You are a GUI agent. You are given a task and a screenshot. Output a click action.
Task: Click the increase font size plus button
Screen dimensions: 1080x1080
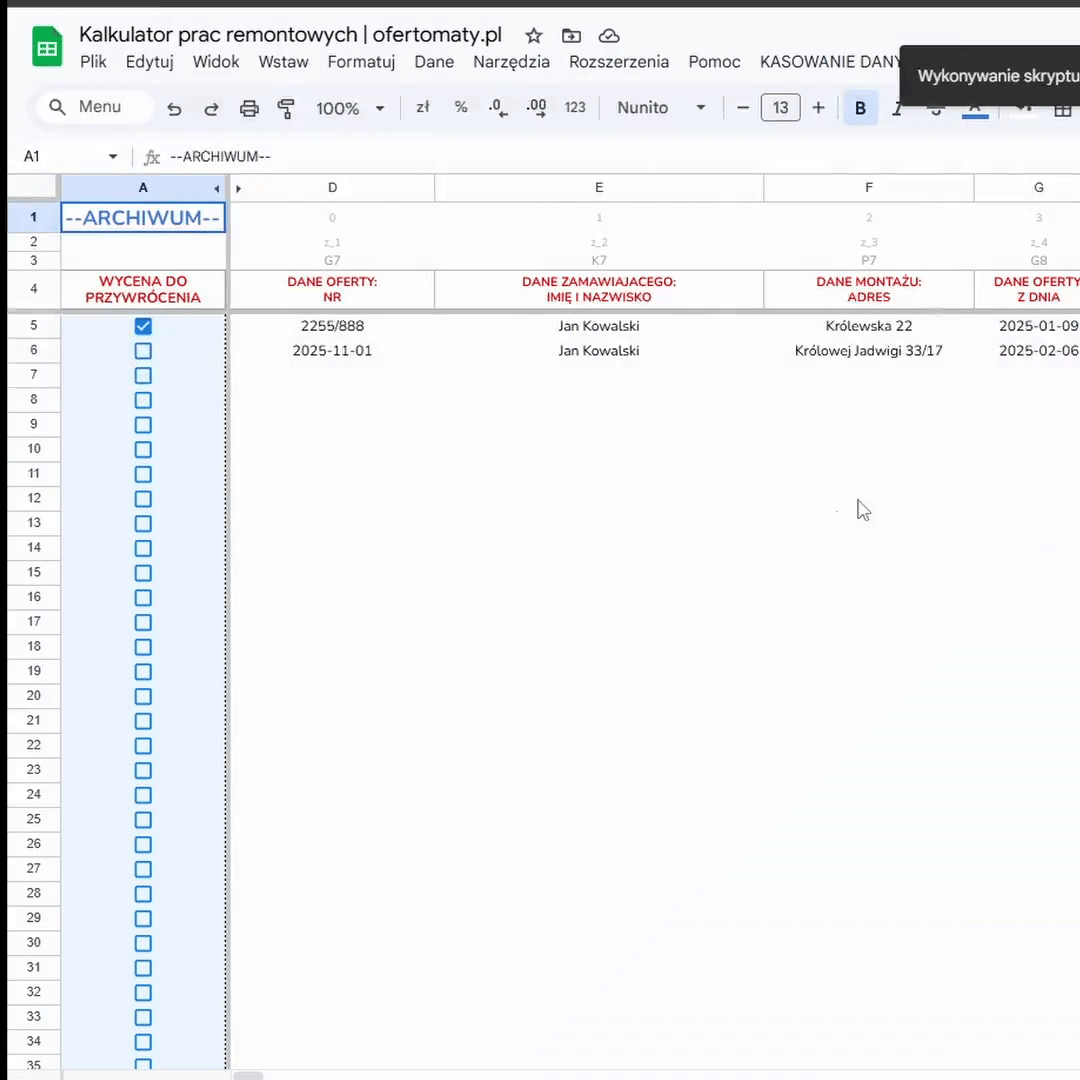click(818, 108)
